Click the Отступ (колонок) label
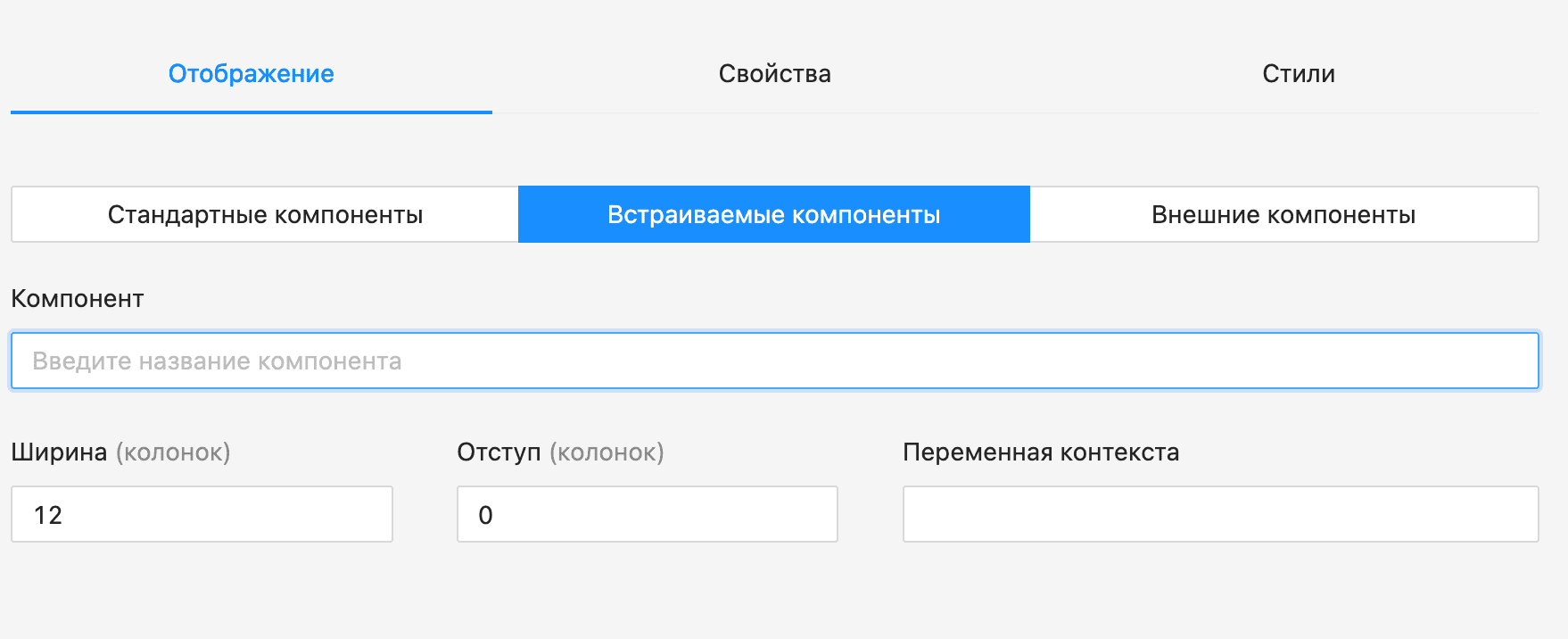The width and height of the screenshot is (1568, 639). pos(560,452)
